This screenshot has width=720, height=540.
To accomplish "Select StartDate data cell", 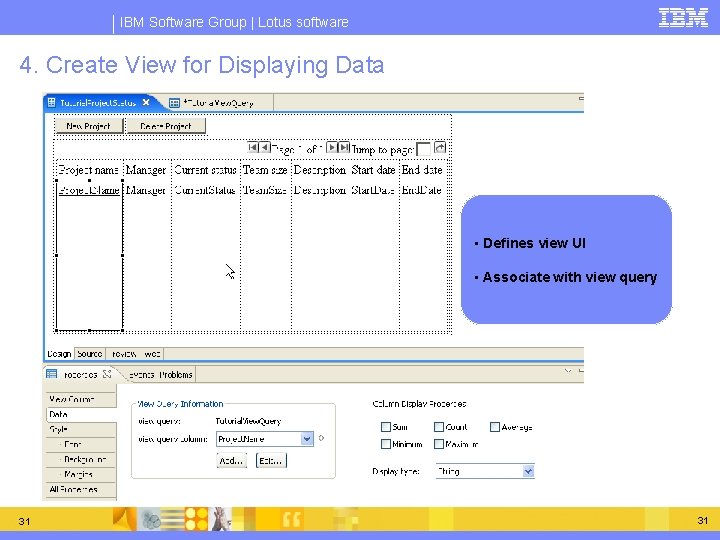I will pos(373,190).
